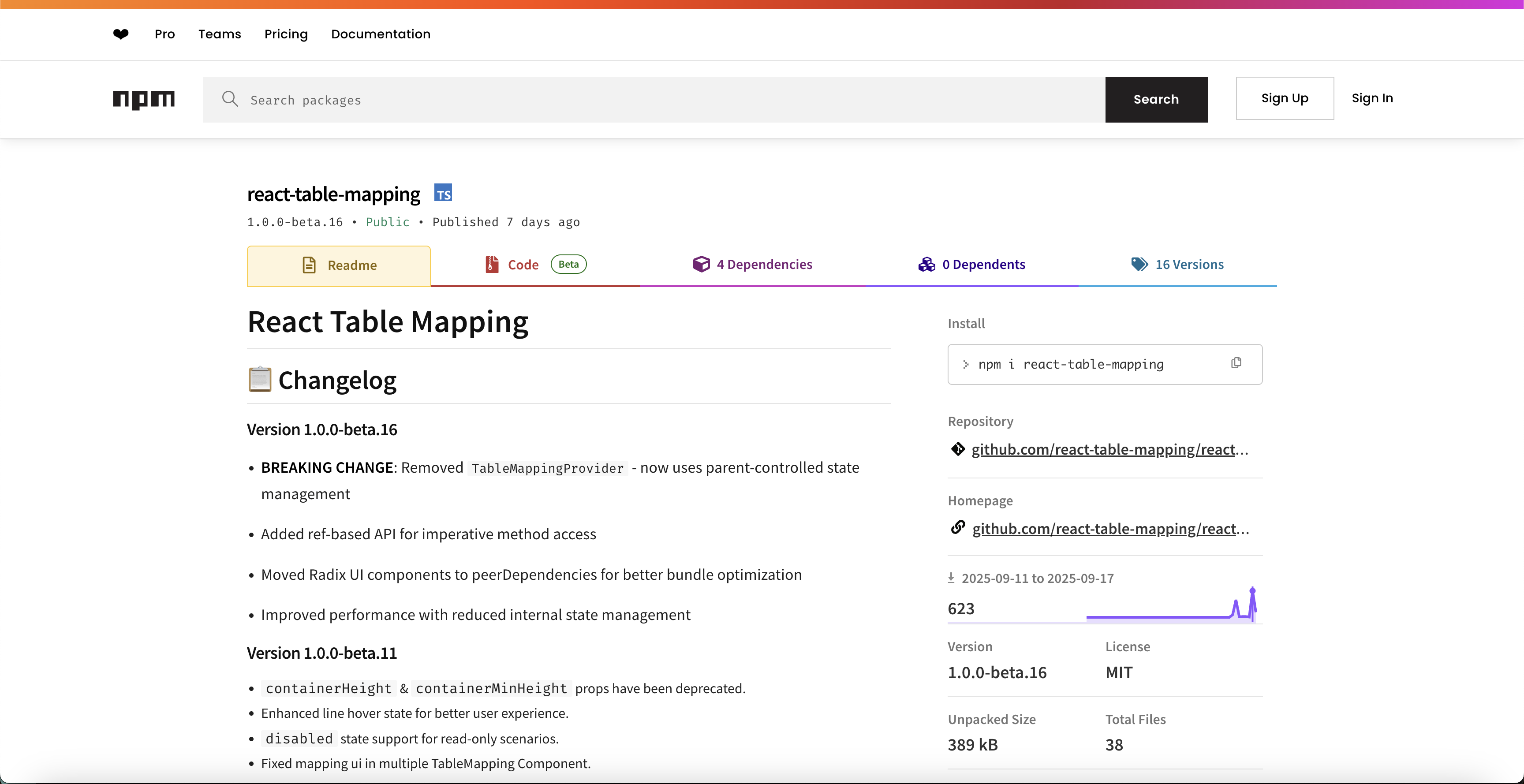This screenshot has height=784, width=1524.
Task: Go to Documentation in top nav
Action: pyautogui.click(x=381, y=34)
